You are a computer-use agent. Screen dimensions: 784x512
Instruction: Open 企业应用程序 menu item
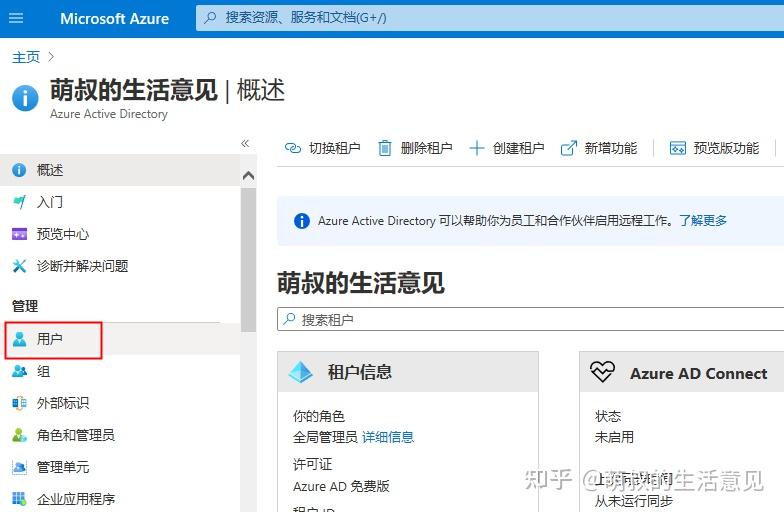coord(120,499)
